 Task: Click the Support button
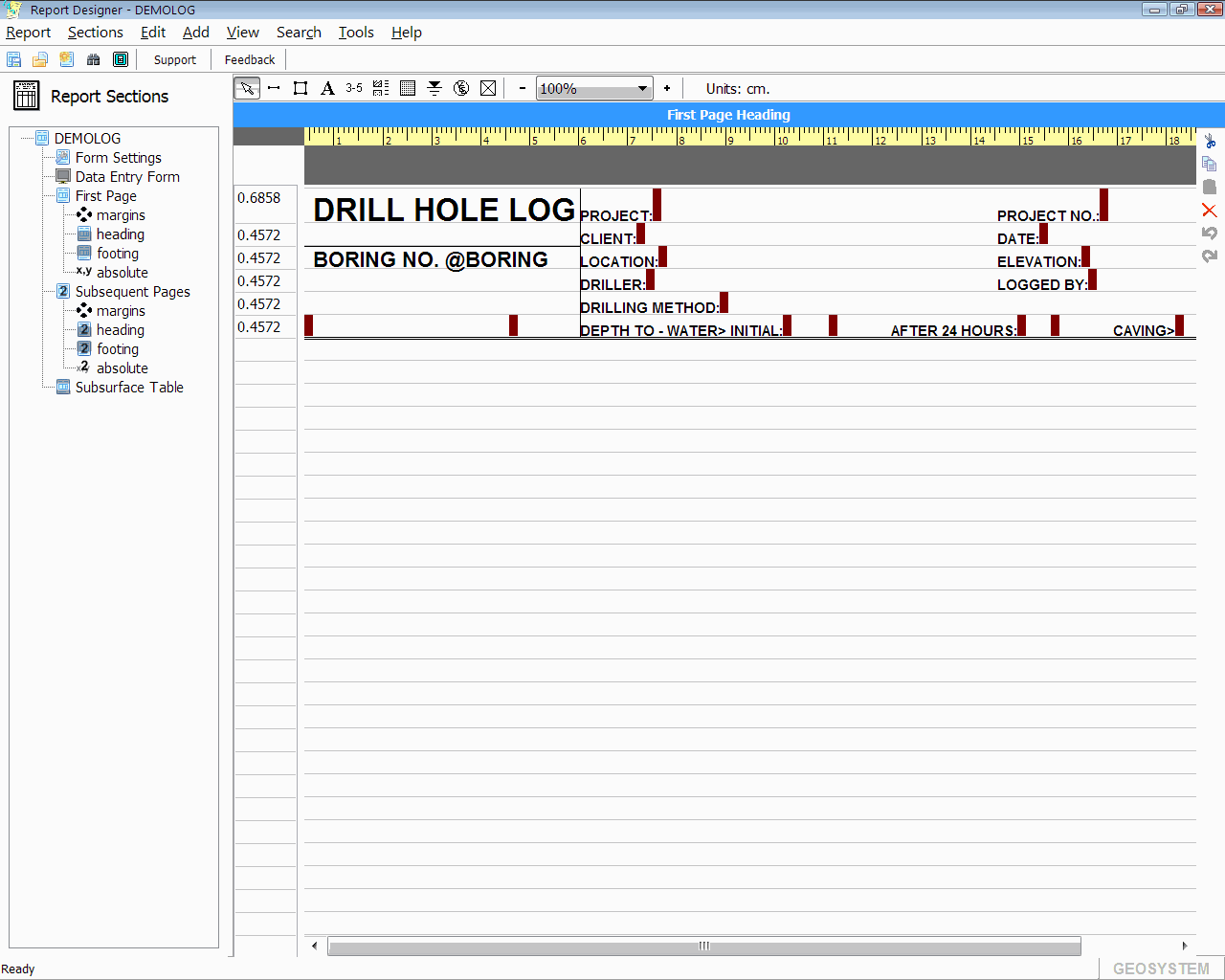click(x=174, y=59)
